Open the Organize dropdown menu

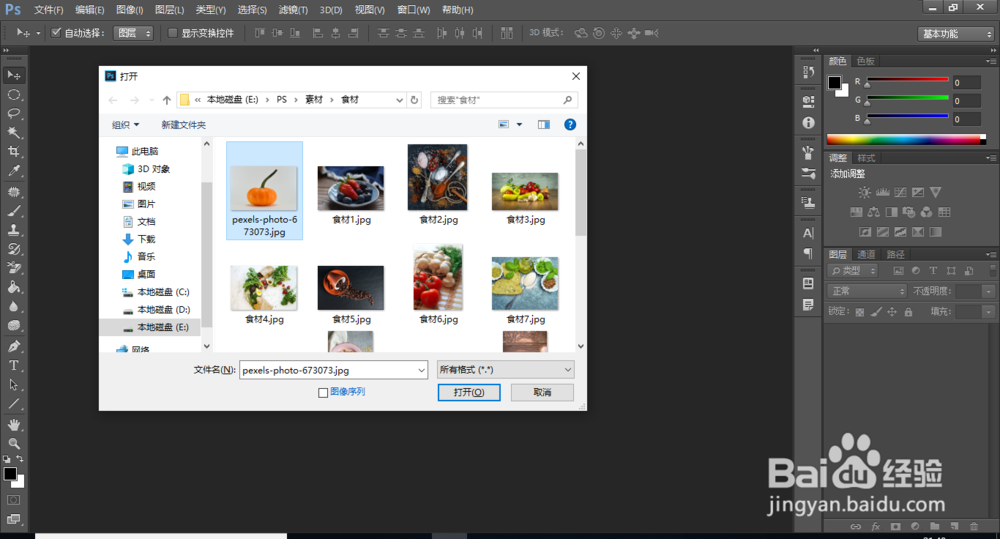(x=126, y=124)
